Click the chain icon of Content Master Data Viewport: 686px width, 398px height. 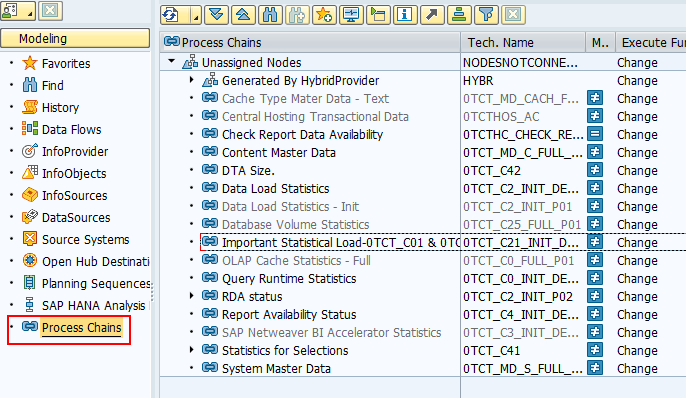pyautogui.click(x=210, y=152)
